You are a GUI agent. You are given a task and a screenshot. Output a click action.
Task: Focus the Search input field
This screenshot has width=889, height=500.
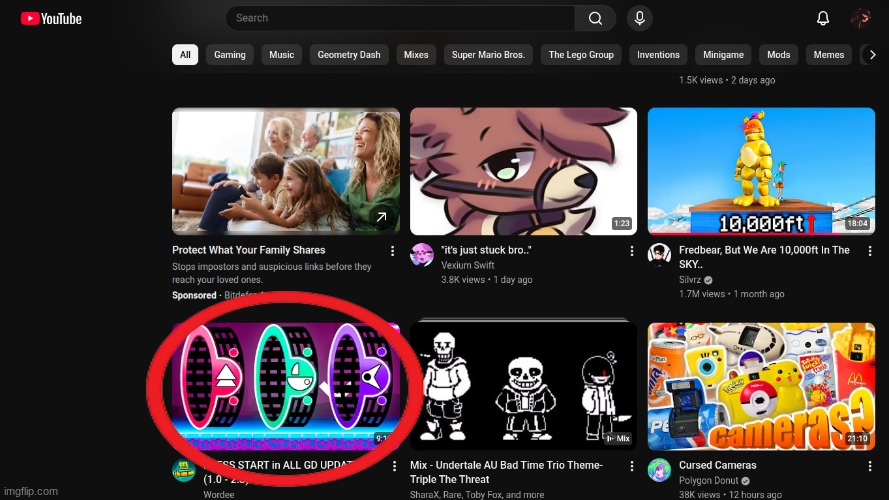point(400,18)
